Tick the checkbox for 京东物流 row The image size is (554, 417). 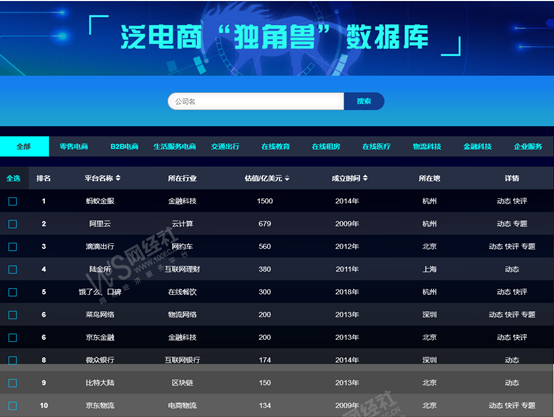(x=13, y=406)
